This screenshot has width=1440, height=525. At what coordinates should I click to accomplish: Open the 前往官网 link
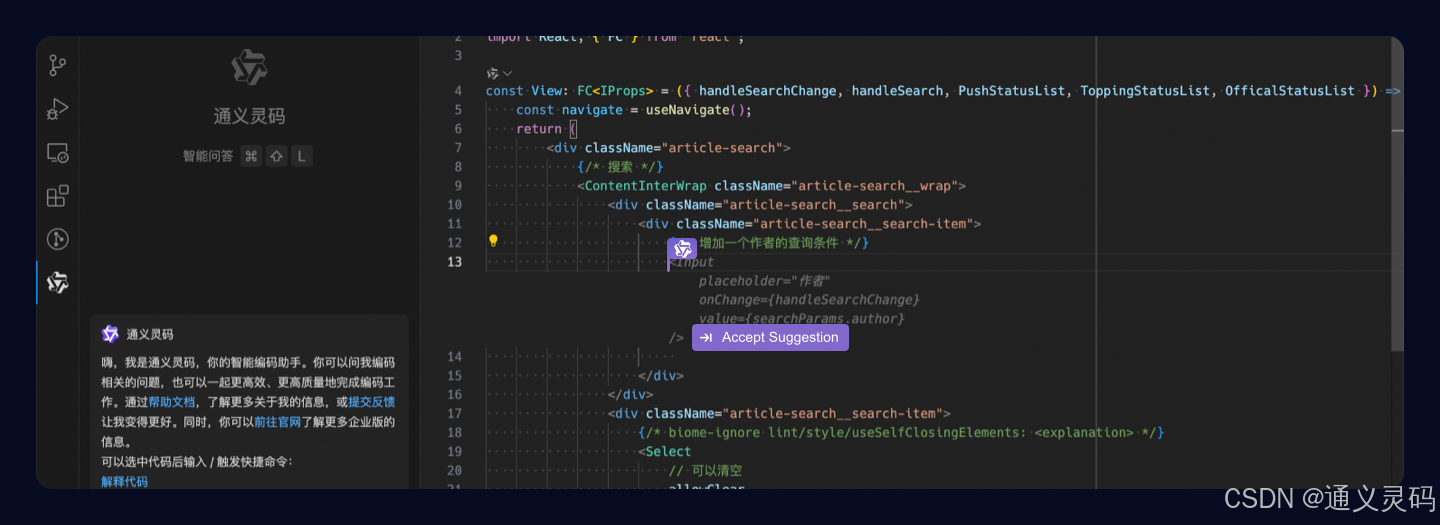pyautogui.click(x=277, y=422)
